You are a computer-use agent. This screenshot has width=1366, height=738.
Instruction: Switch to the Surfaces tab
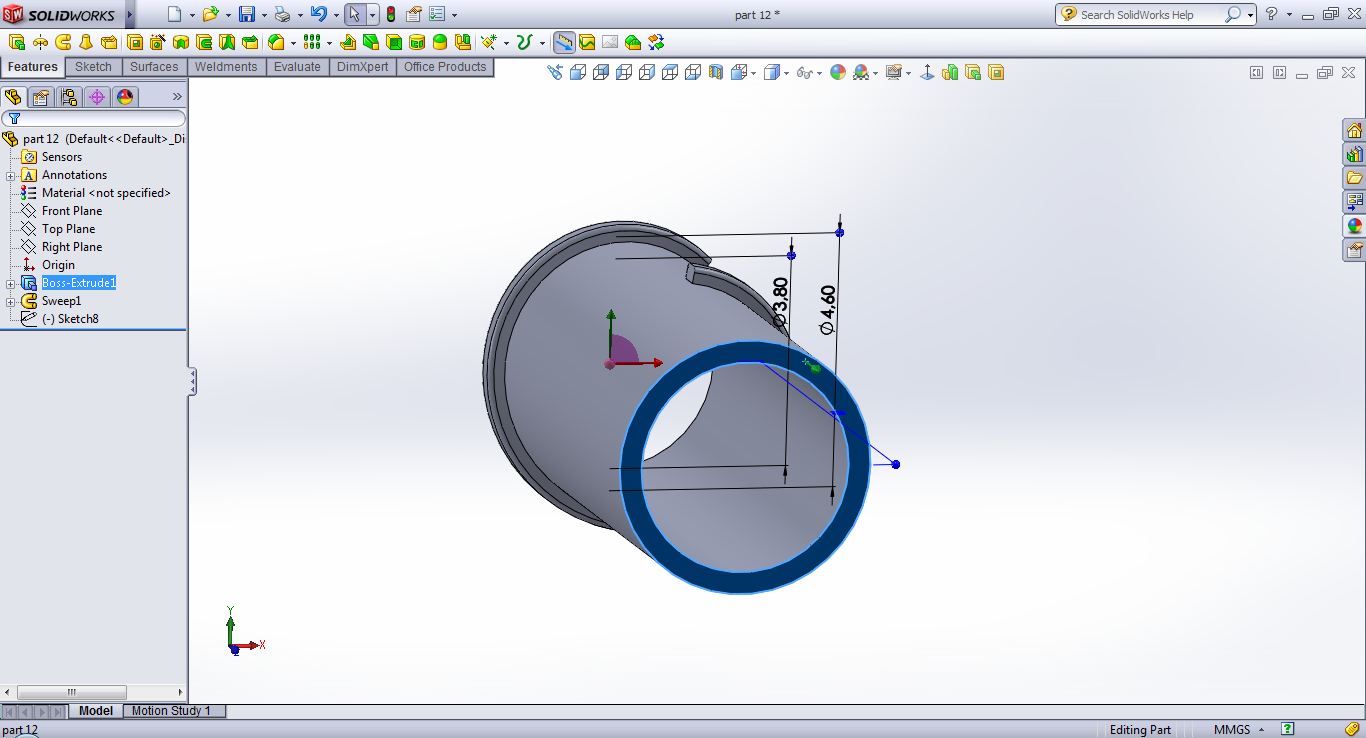coord(154,67)
